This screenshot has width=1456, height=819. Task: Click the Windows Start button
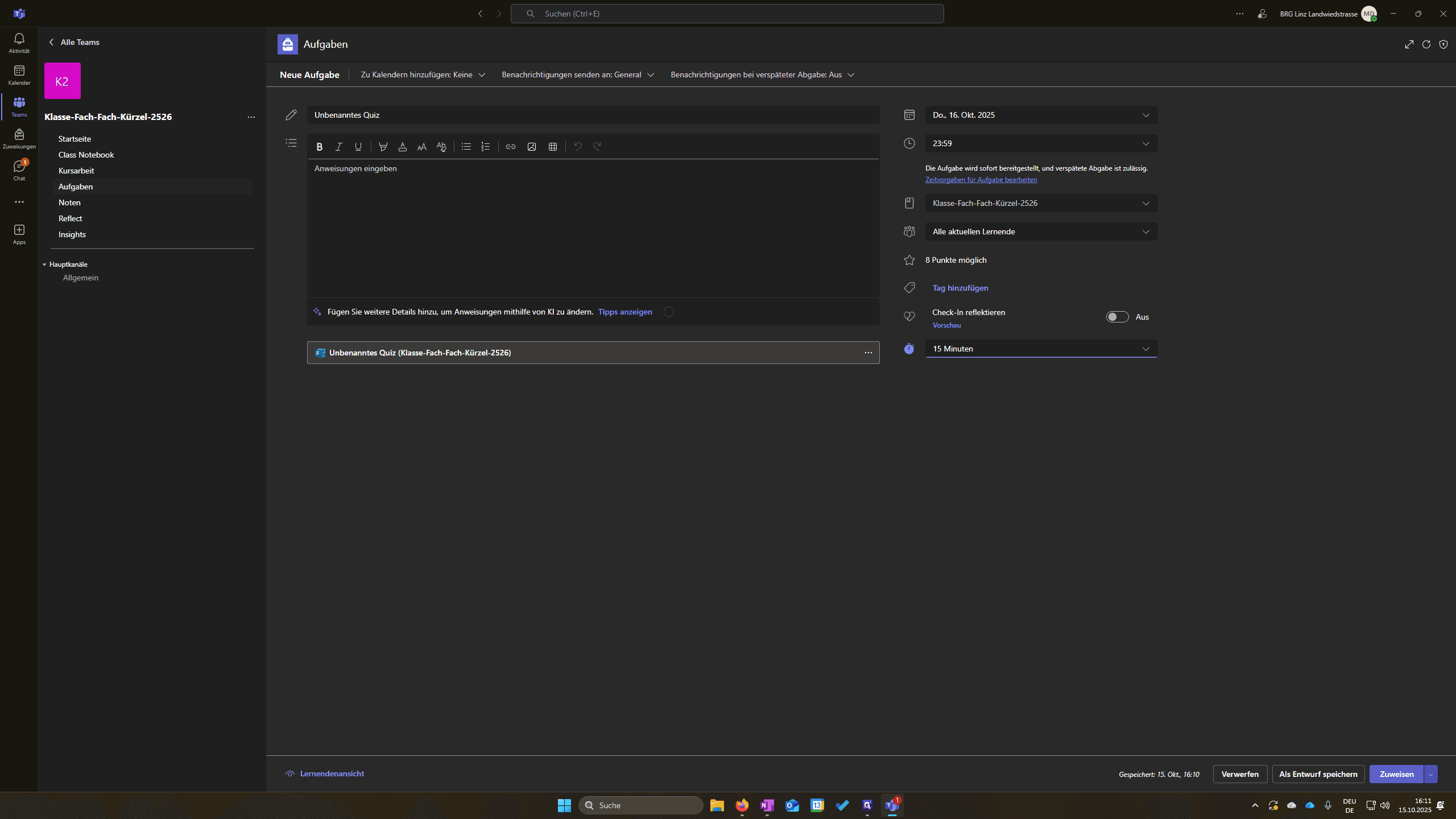pyautogui.click(x=564, y=805)
